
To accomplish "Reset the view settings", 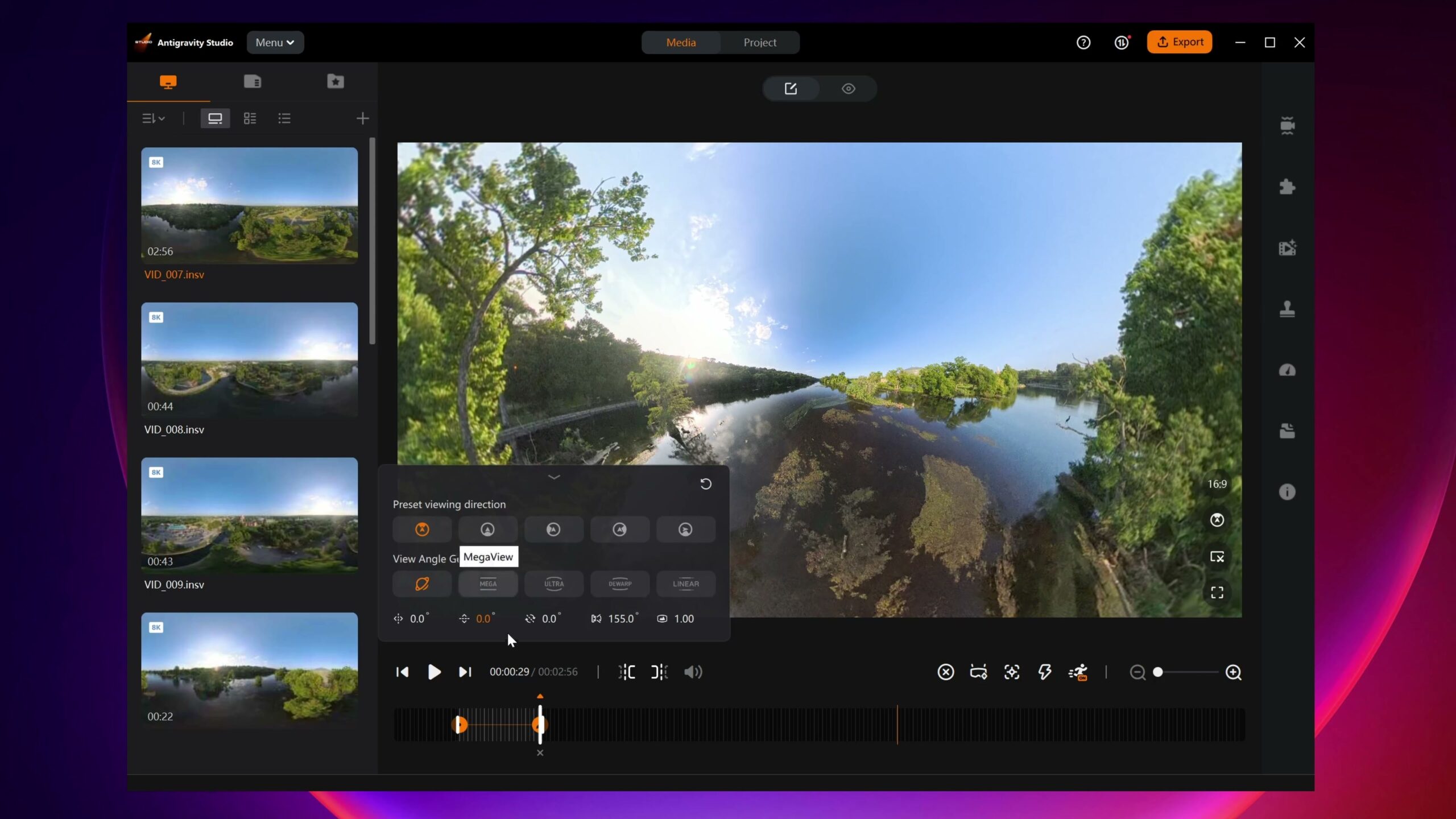I will pyautogui.click(x=705, y=484).
